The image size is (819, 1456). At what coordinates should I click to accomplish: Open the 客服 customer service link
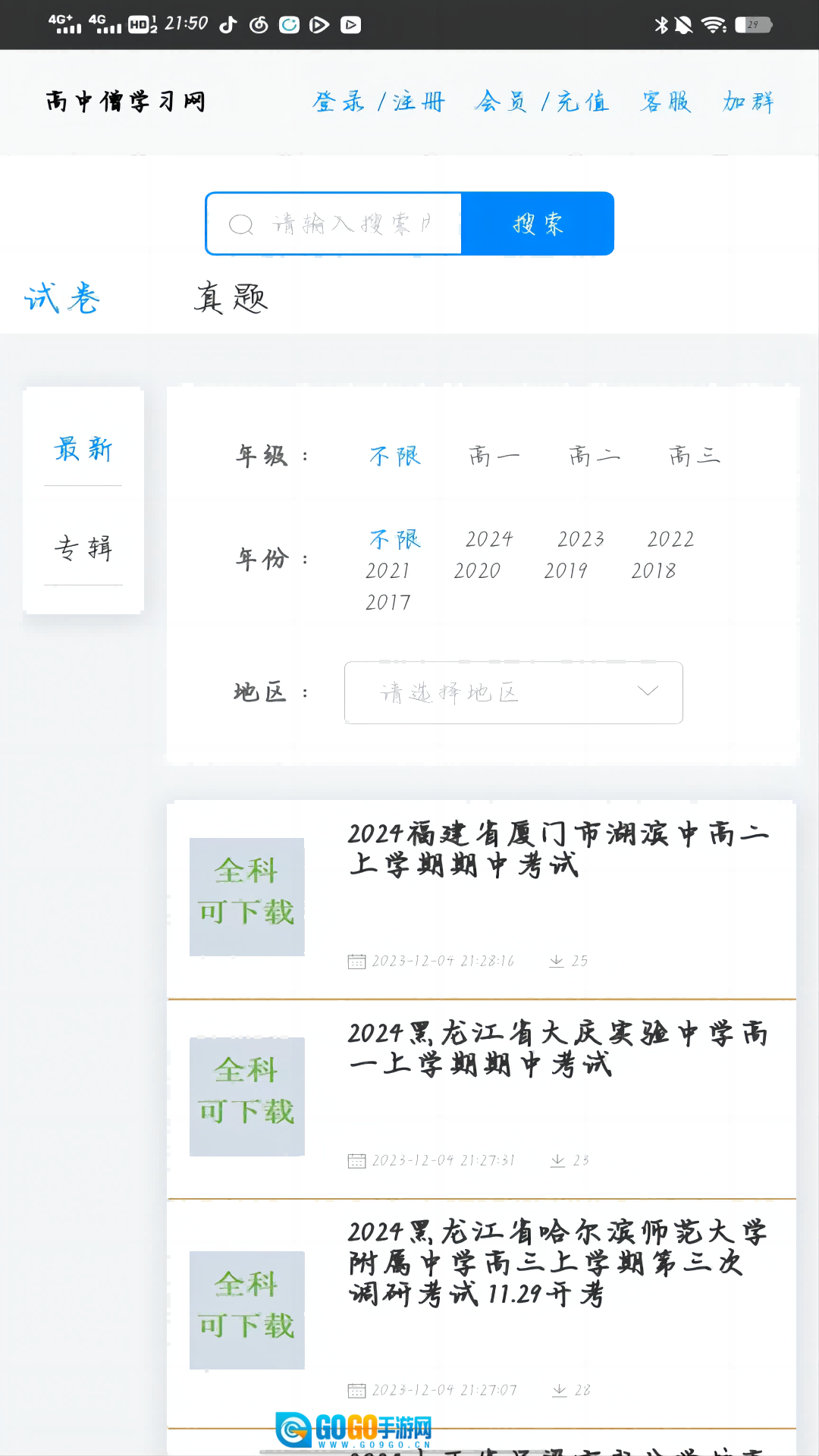[x=665, y=102]
